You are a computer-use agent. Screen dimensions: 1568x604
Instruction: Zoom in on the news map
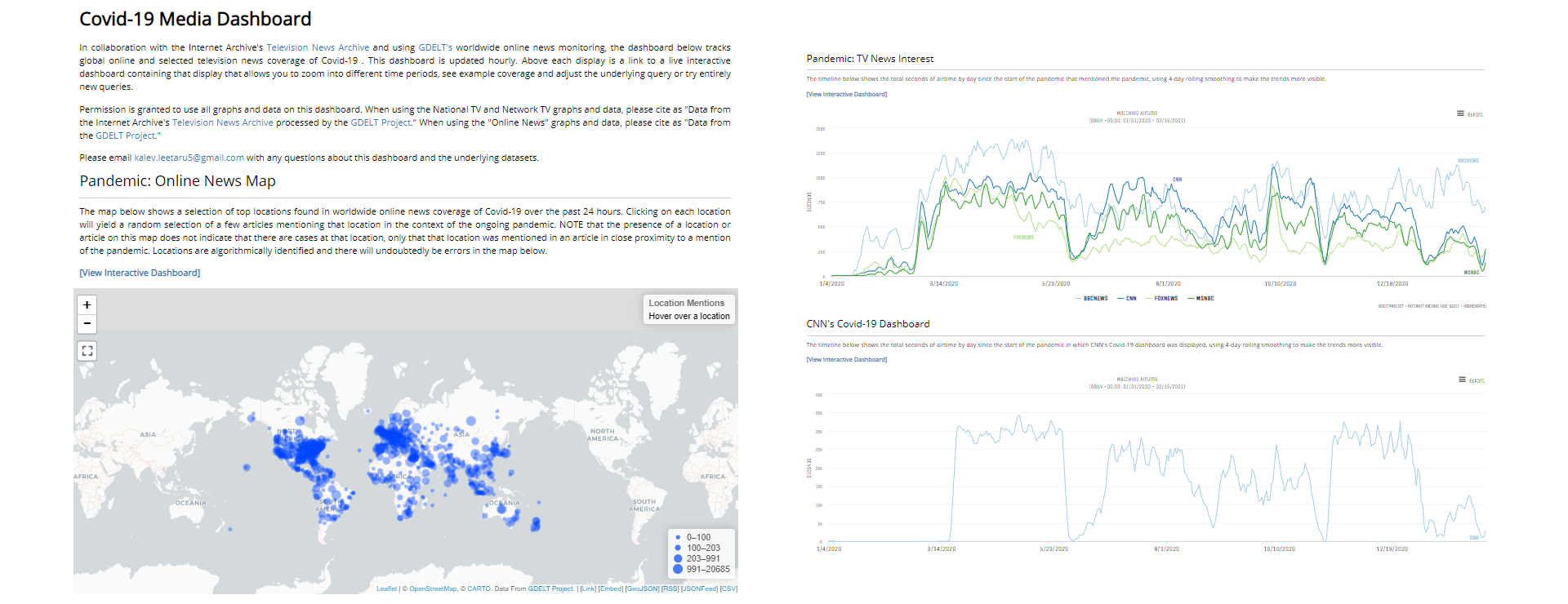point(87,304)
